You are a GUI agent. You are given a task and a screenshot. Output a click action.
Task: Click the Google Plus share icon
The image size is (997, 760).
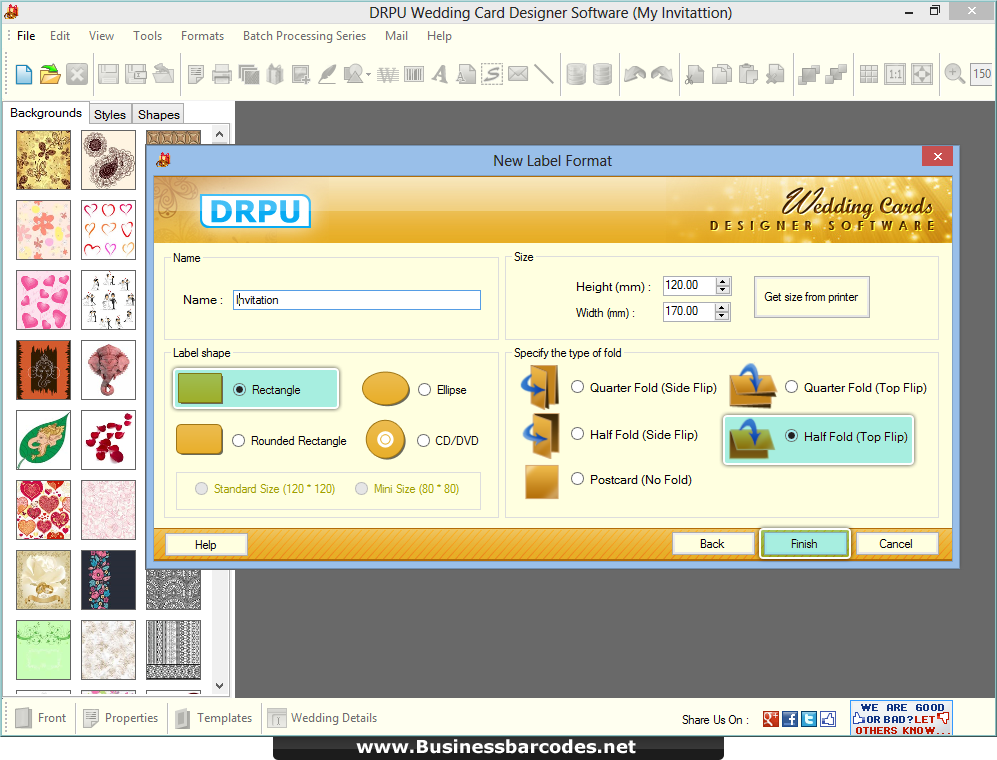[x=771, y=719]
